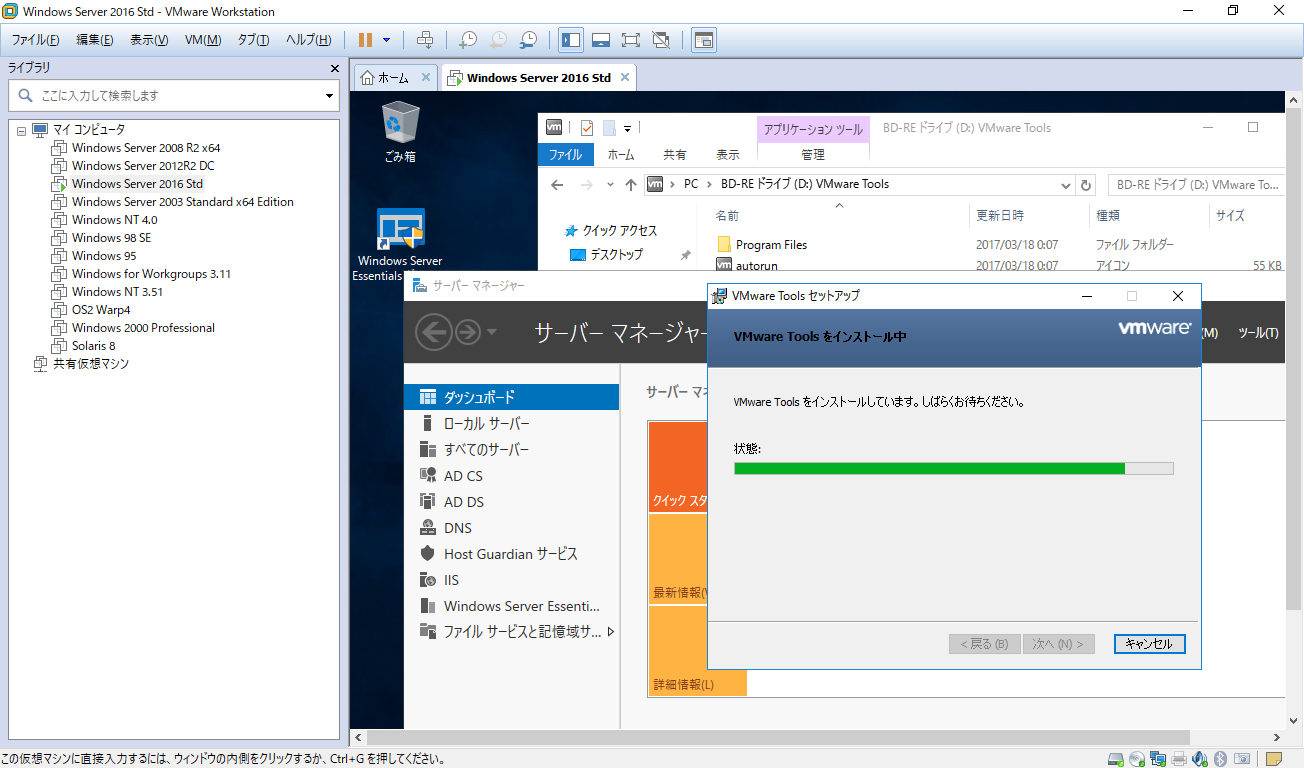Select ローカル サーバー in Server Manager
The image size is (1304, 768).
click(x=486, y=423)
